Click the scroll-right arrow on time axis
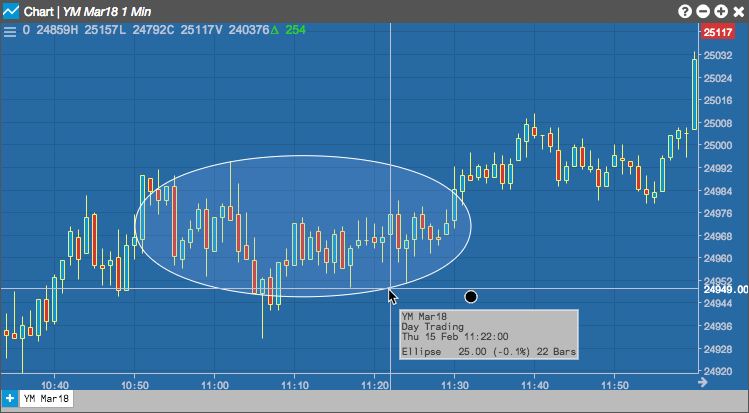The width and height of the screenshot is (749, 413). pyautogui.click(x=702, y=382)
